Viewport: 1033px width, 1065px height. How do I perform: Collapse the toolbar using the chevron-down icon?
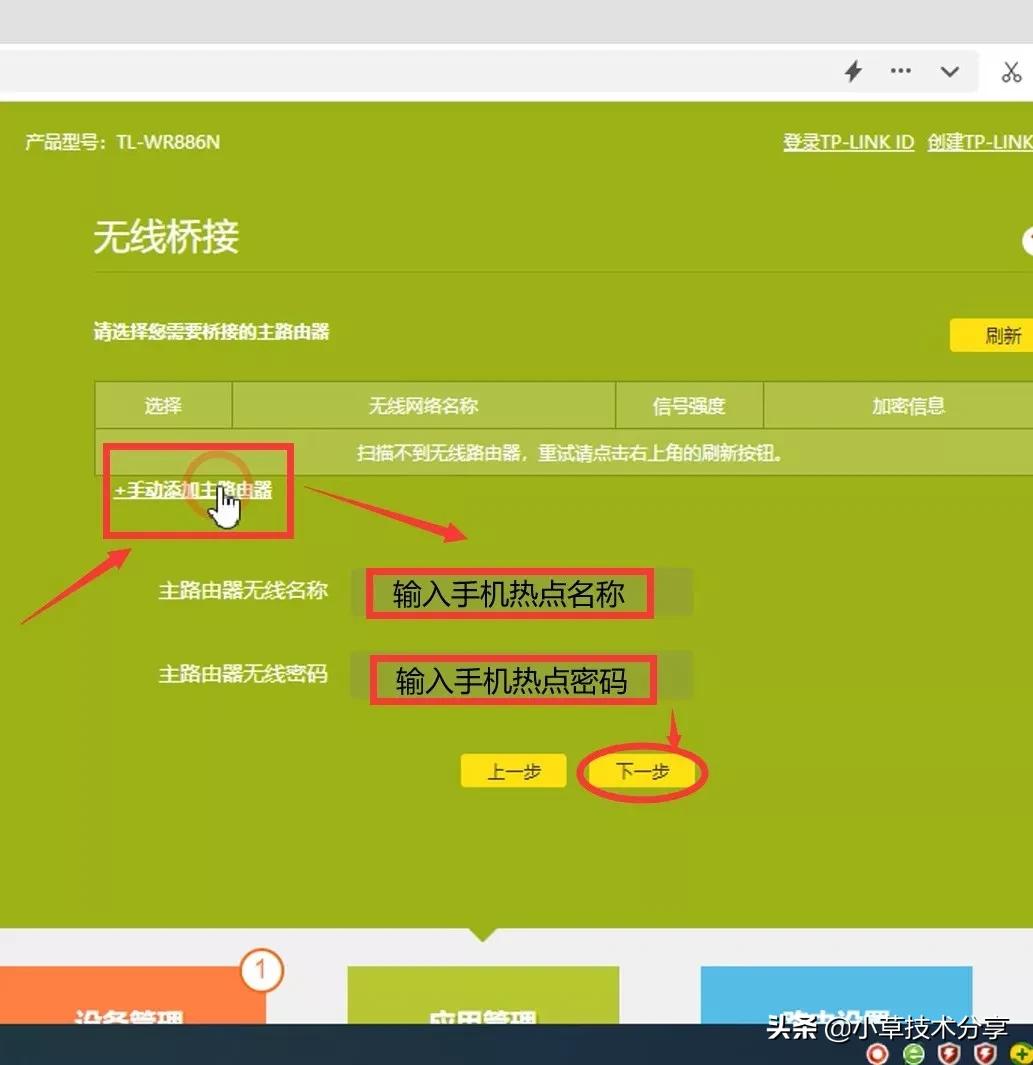pyautogui.click(x=948, y=71)
